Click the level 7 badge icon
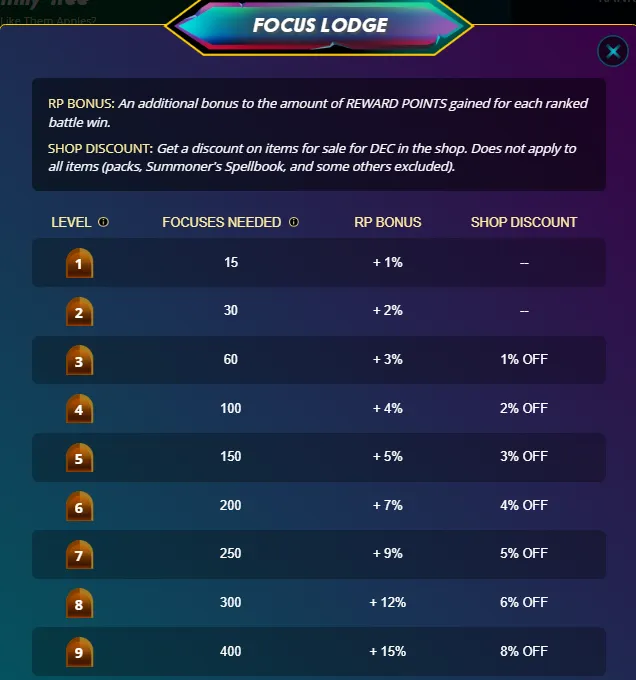Image resolution: width=636 pixels, height=680 pixels. 79,554
